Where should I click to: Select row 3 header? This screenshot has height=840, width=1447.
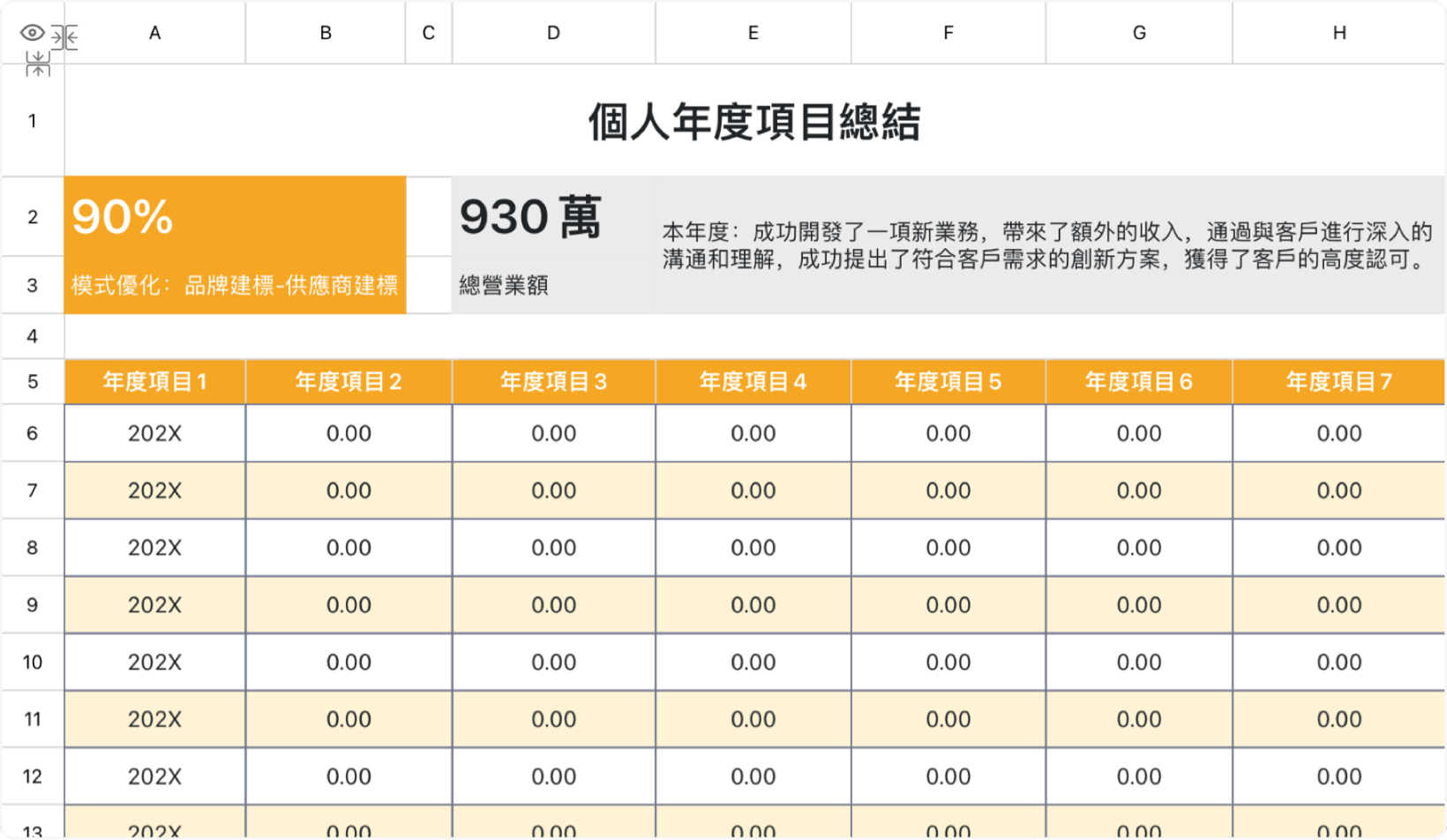(33, 286)
